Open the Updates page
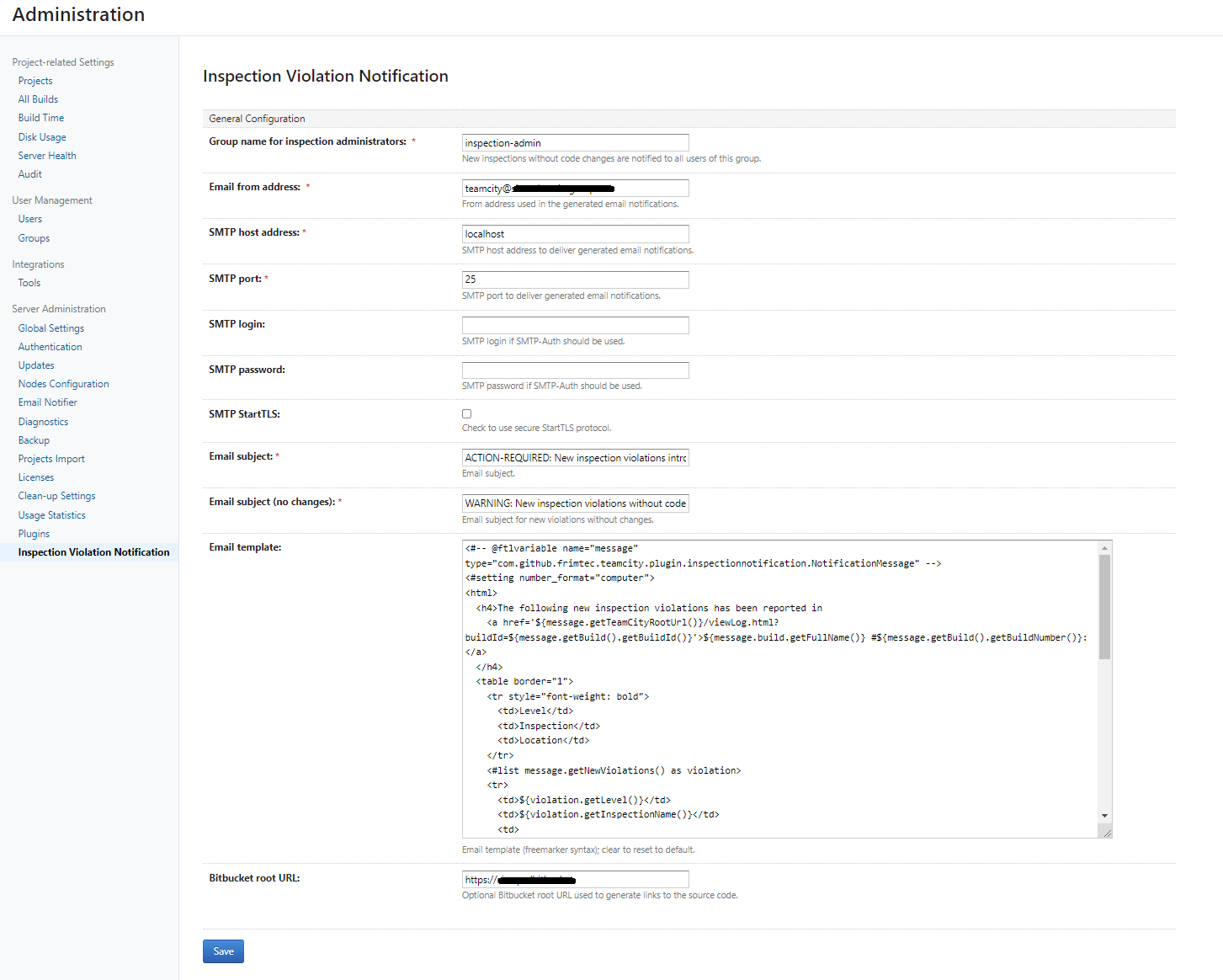Viewport: 1223px width, 980px height. point(36,365)
